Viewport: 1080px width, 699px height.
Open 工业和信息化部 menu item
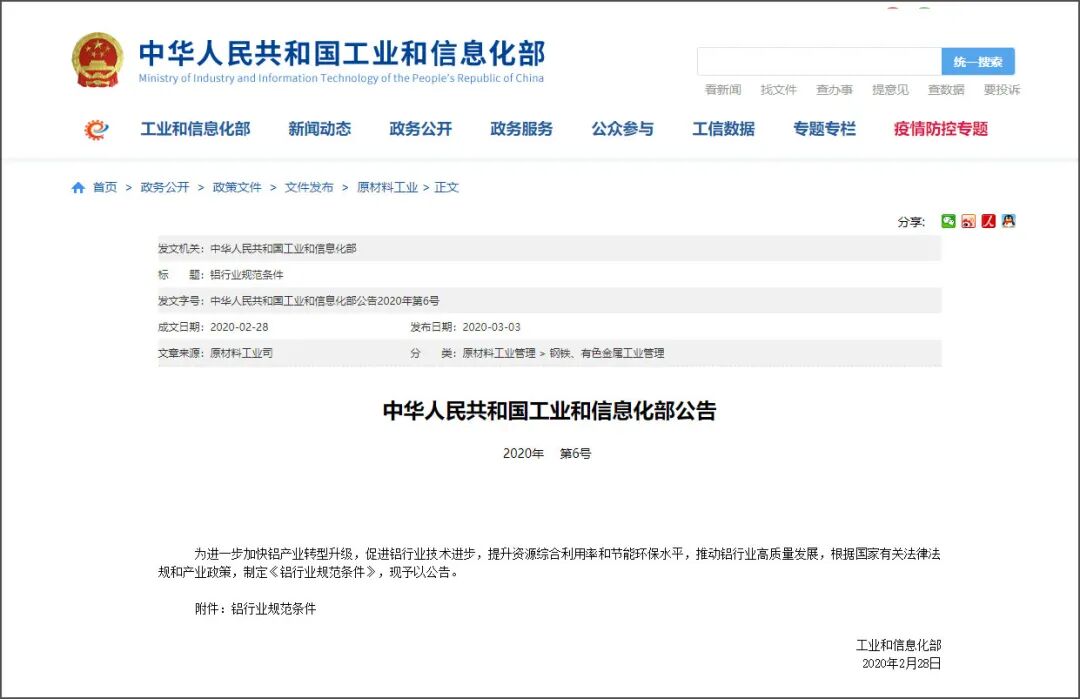pyautogui.click(x=196, y=129)
